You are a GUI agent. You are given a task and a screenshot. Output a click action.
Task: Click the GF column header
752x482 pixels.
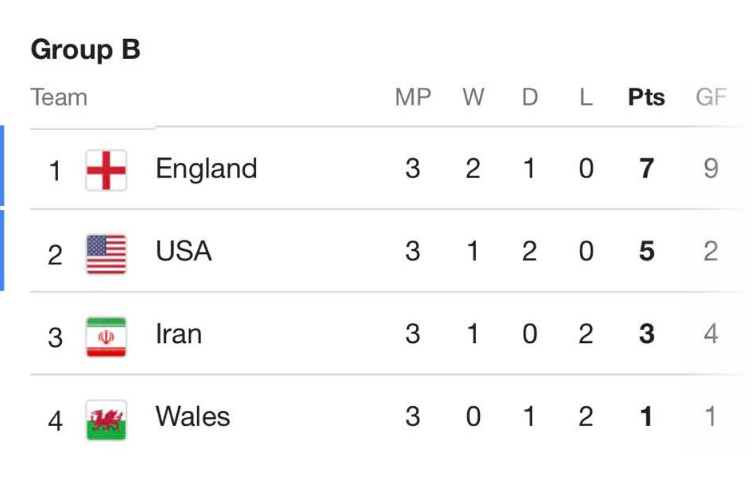click(x=711, y=97)
